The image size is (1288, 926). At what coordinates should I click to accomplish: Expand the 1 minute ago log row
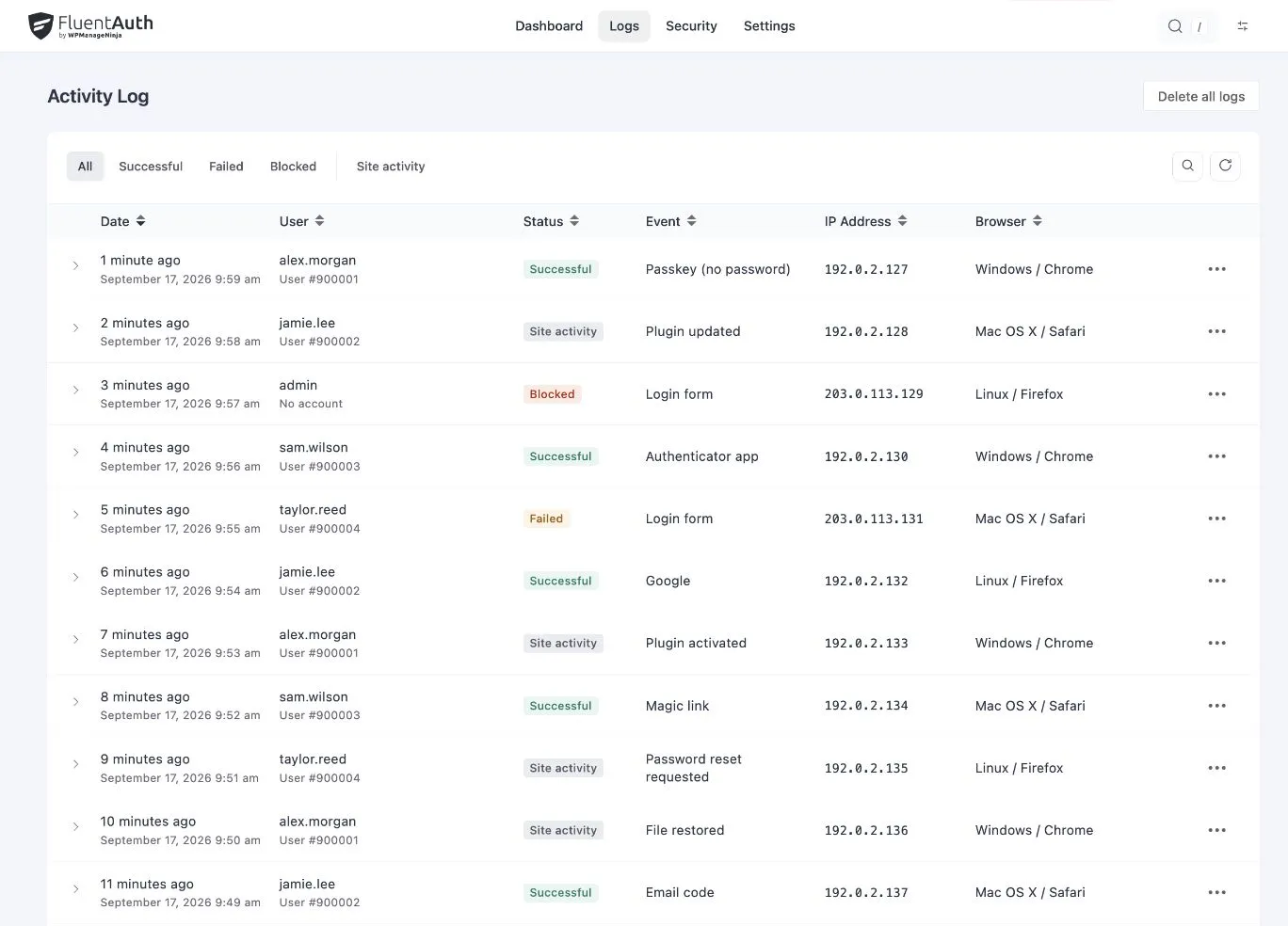75,266
